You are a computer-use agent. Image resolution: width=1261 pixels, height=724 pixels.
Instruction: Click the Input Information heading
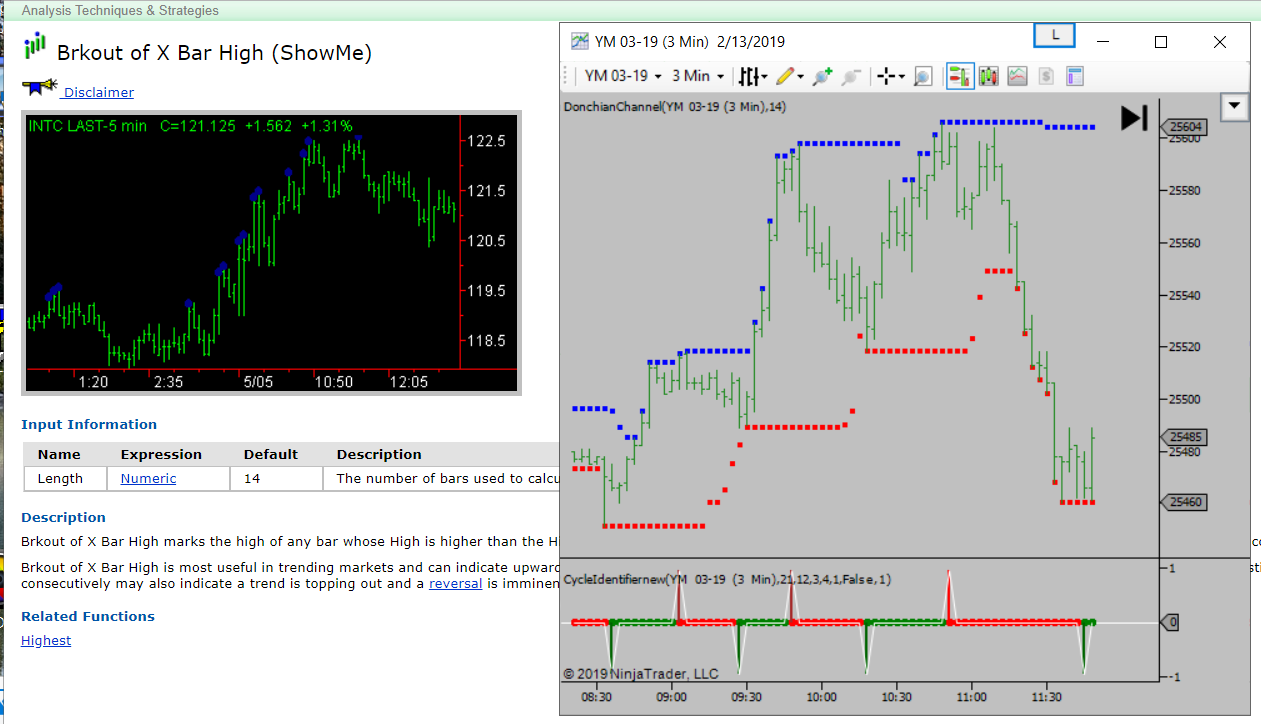pos(89,424)
